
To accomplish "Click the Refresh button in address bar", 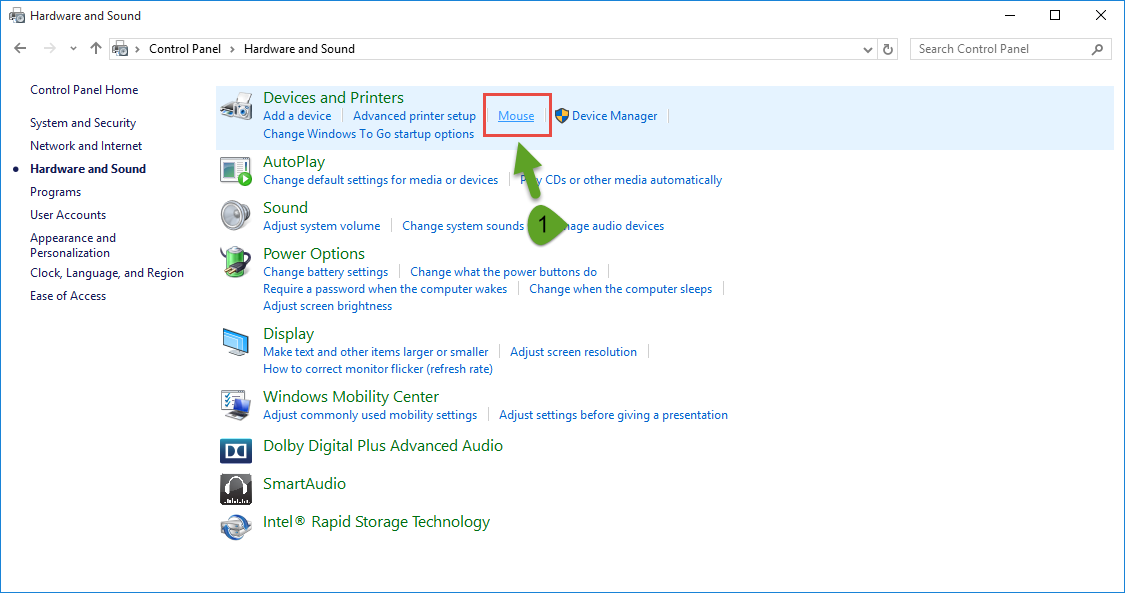I will (x=888, y=48).
